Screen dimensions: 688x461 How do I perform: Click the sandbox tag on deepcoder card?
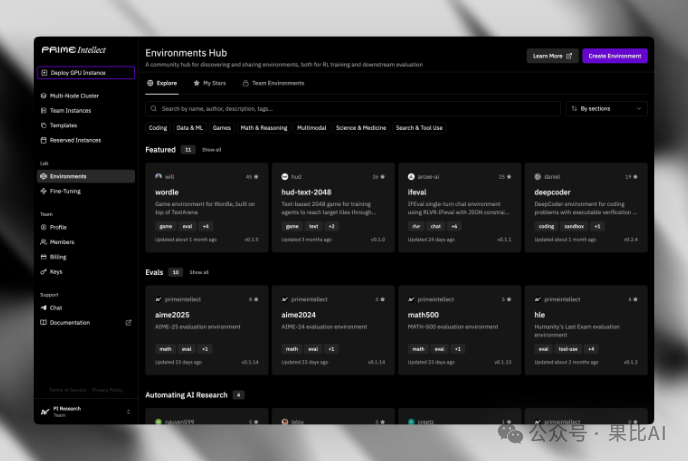(574, 226)
